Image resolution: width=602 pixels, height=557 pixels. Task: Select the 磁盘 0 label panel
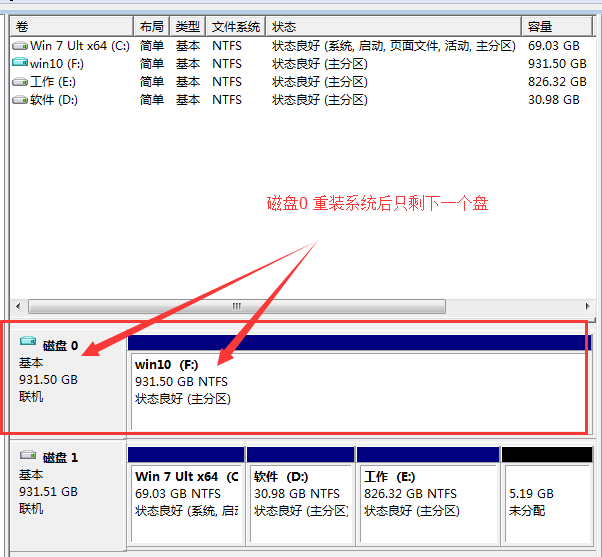point(68,382)
